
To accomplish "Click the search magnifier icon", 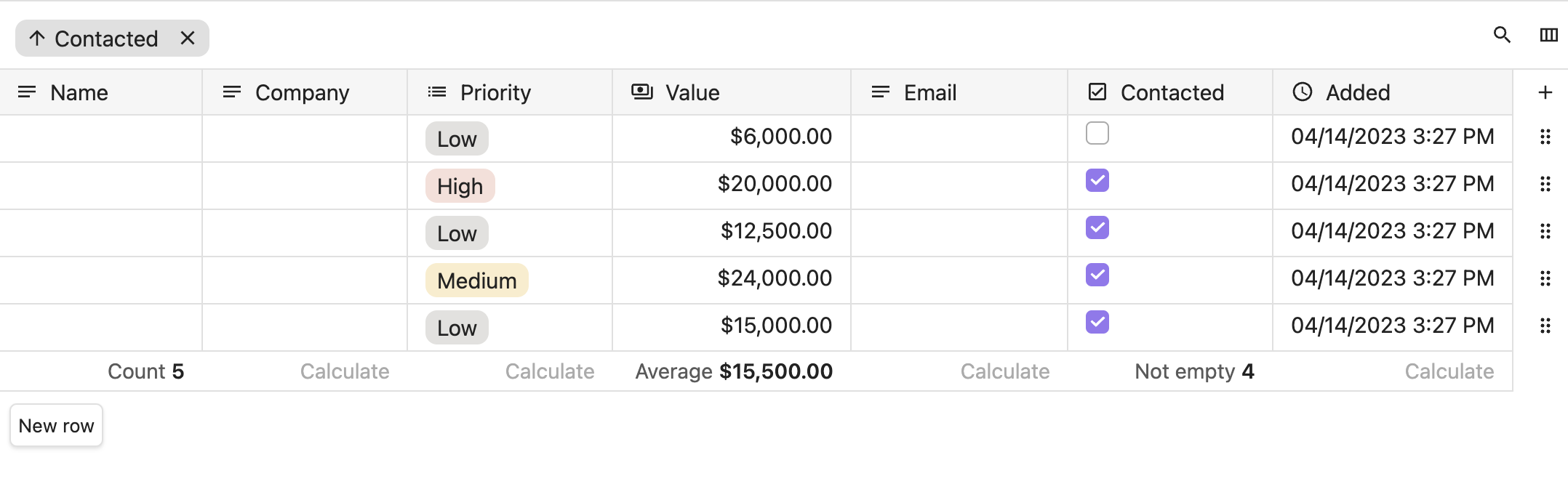I will click(x=1502, y=35).
